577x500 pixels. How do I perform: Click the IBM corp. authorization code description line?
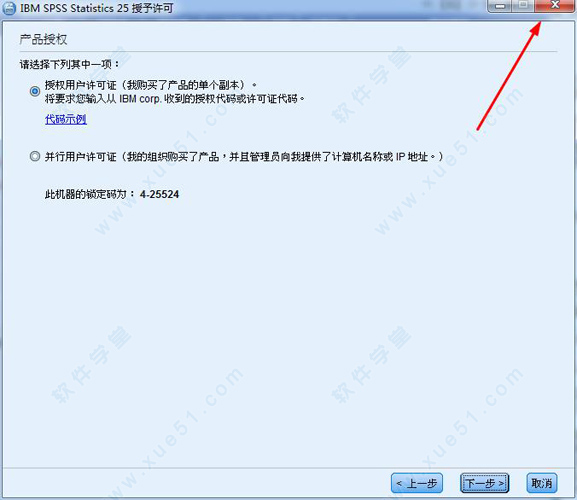click(175, 99)
